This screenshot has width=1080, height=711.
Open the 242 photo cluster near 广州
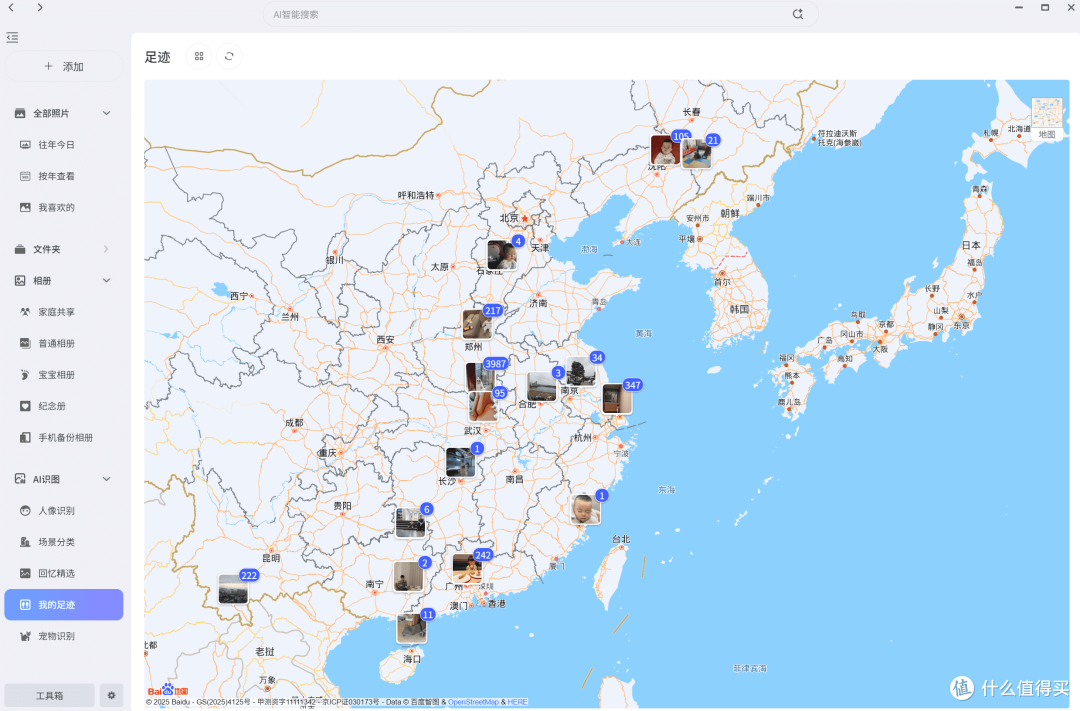(468, 568)
